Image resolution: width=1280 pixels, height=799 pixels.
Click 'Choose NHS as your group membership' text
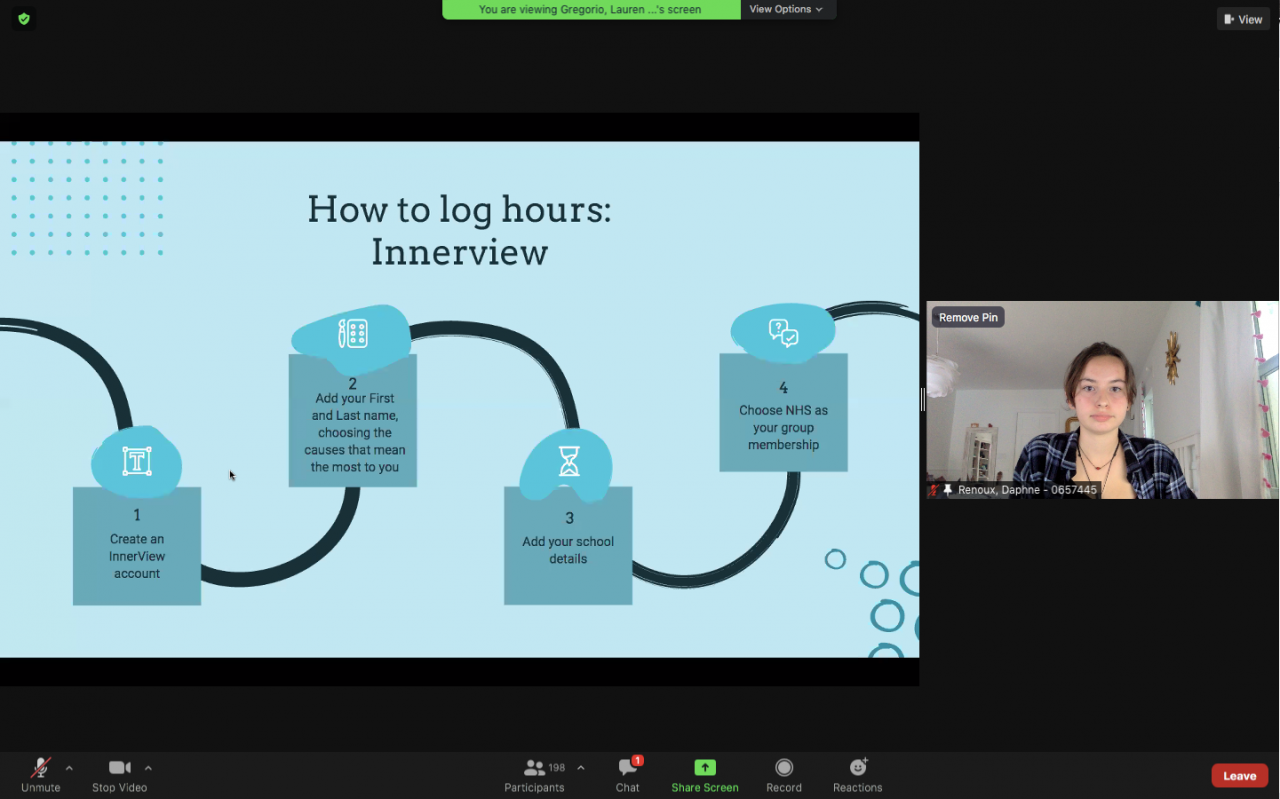click(783, 427)
